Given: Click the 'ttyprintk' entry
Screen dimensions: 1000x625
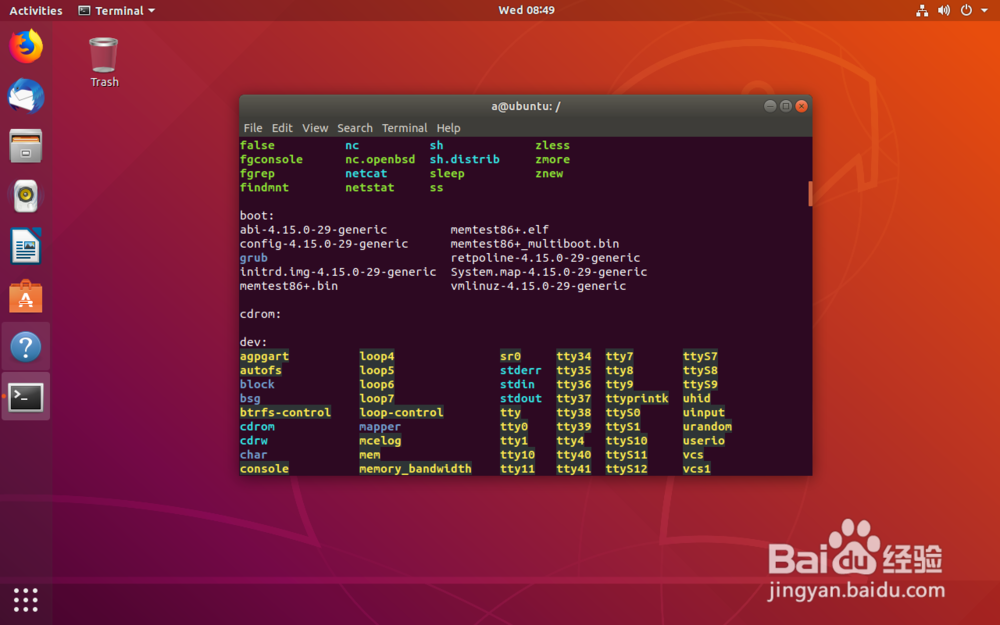Looking at the screenshot, I should click(637, 398).
